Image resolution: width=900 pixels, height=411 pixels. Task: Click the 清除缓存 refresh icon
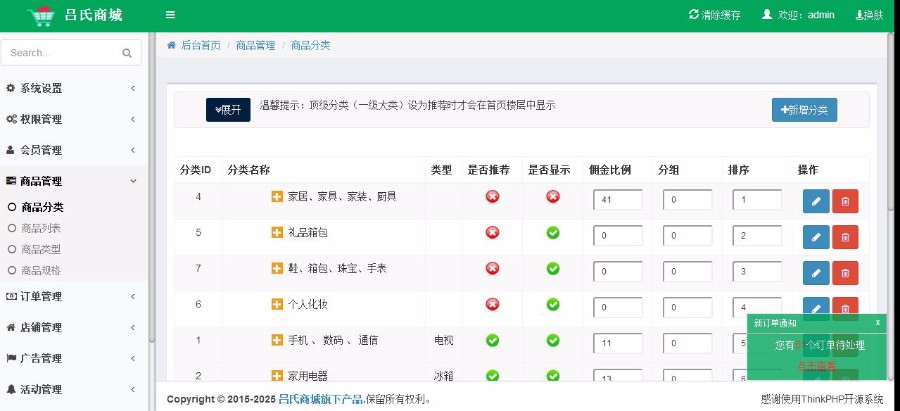click(693, 14)
